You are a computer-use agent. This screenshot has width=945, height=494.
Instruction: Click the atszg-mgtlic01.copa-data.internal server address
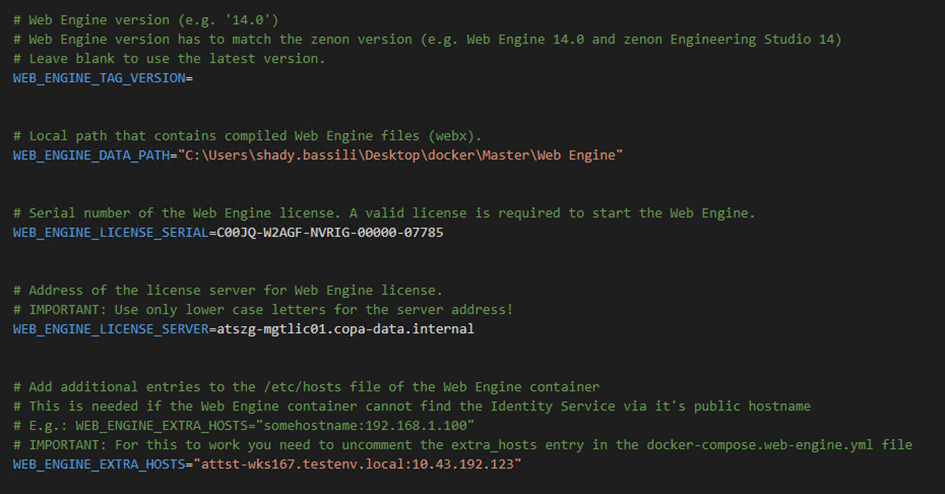pos(345,329)
